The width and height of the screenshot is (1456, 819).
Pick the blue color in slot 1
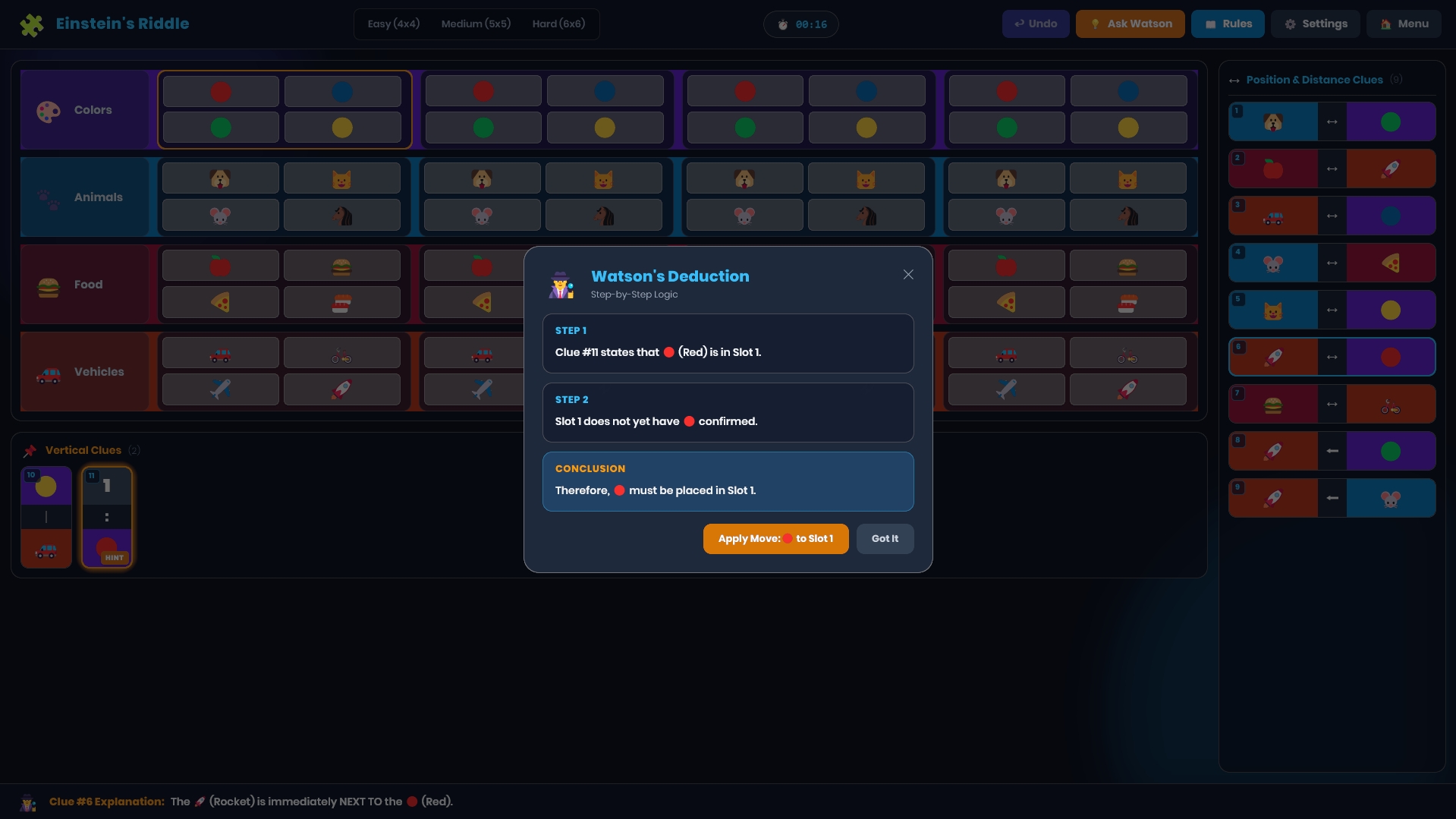[342, 92]
